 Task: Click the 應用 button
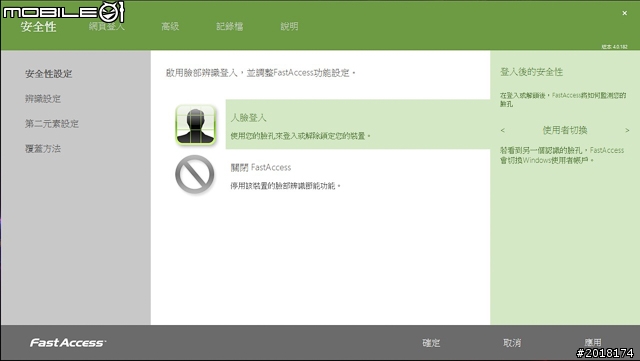coord(593,342)
